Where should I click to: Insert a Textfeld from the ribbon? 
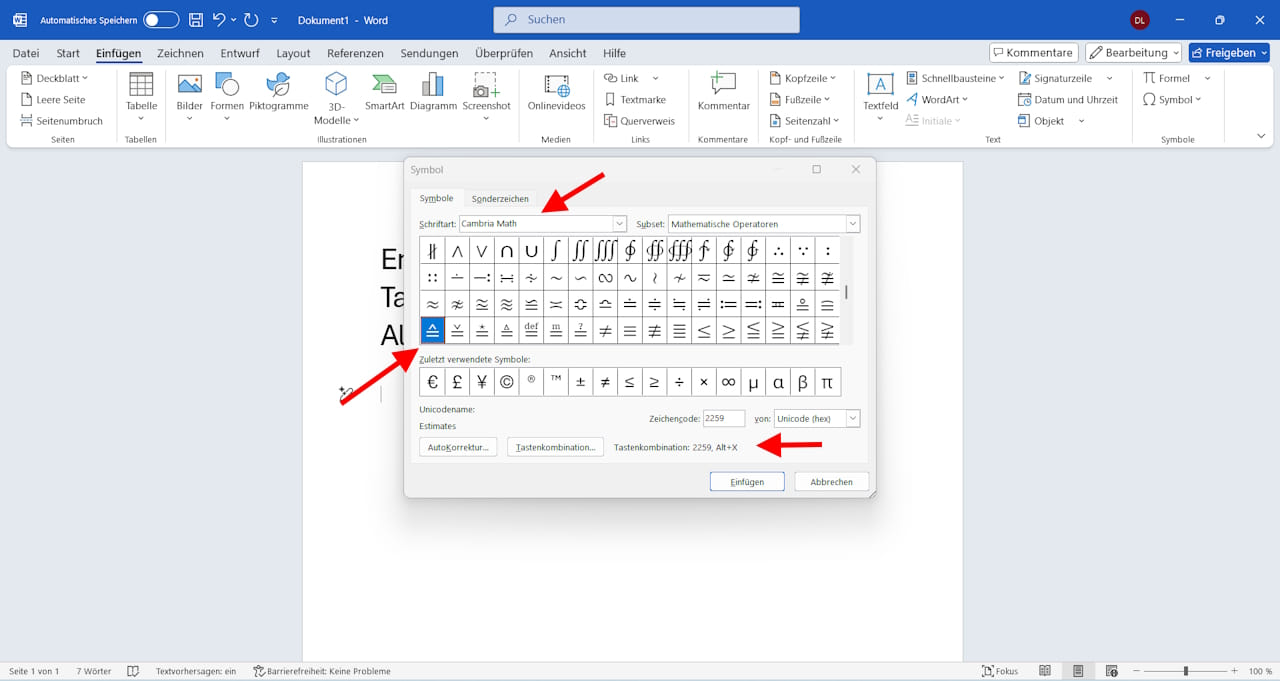pos(880,86)
